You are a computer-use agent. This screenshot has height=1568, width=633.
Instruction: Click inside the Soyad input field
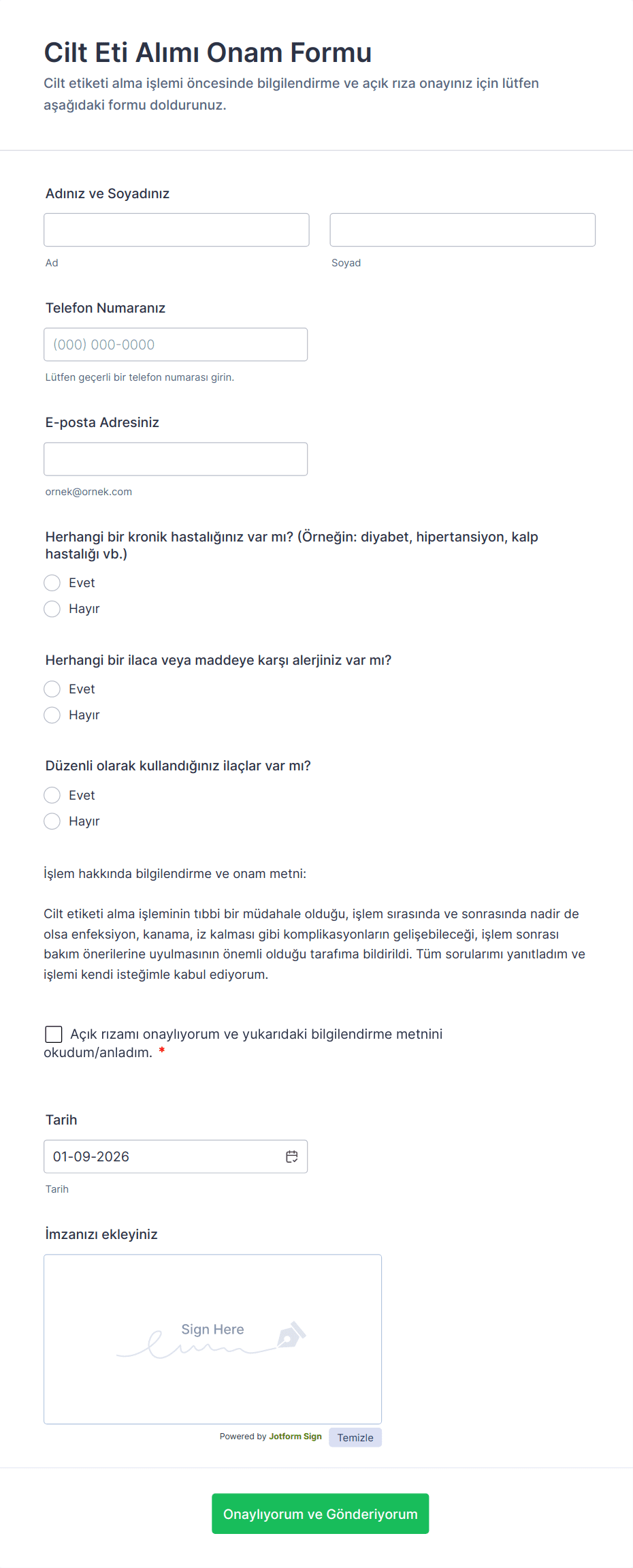coord(461,230)
